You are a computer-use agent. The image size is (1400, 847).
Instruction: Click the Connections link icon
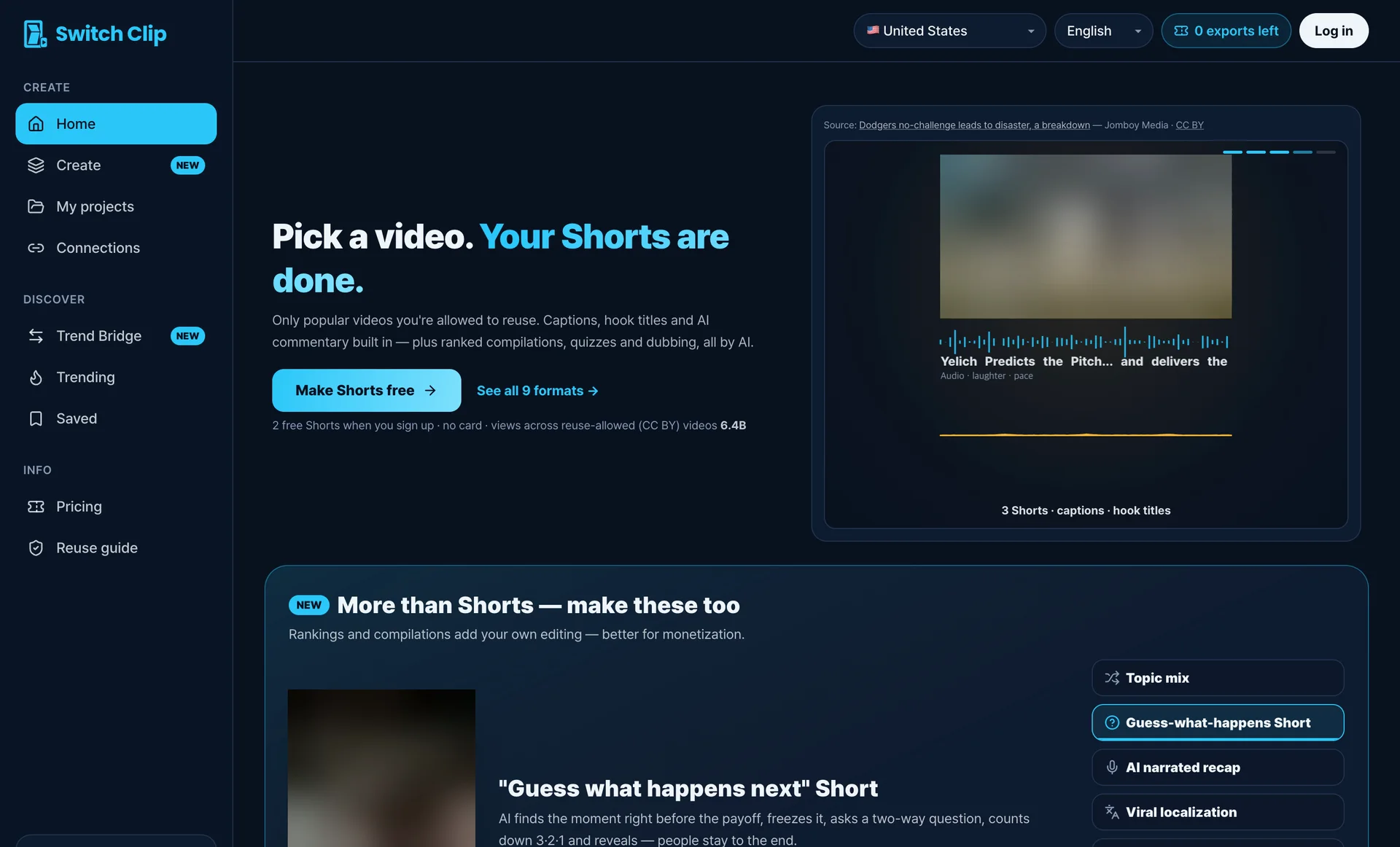[x=36, y=248]
